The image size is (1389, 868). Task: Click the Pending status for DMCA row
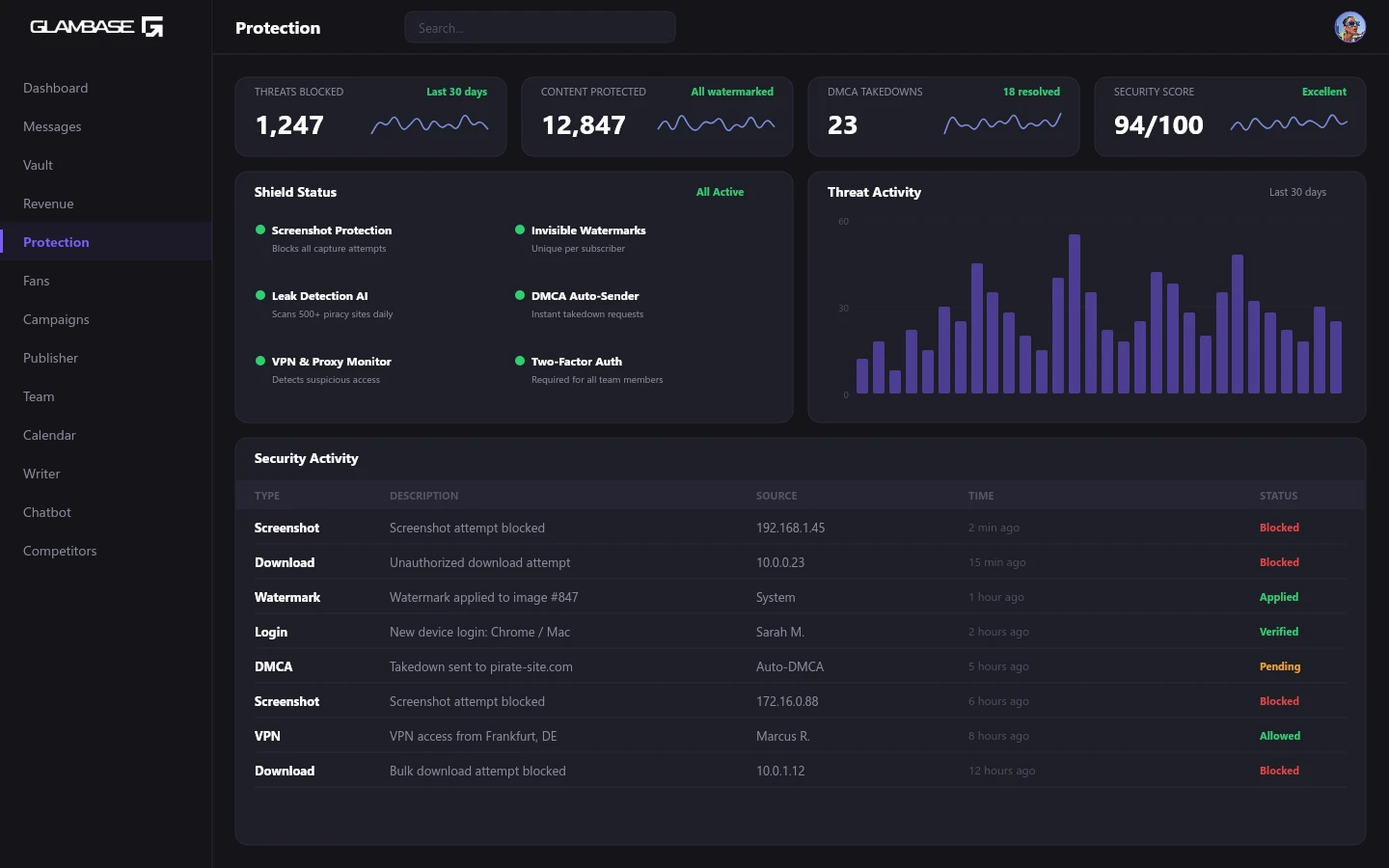1279,666
